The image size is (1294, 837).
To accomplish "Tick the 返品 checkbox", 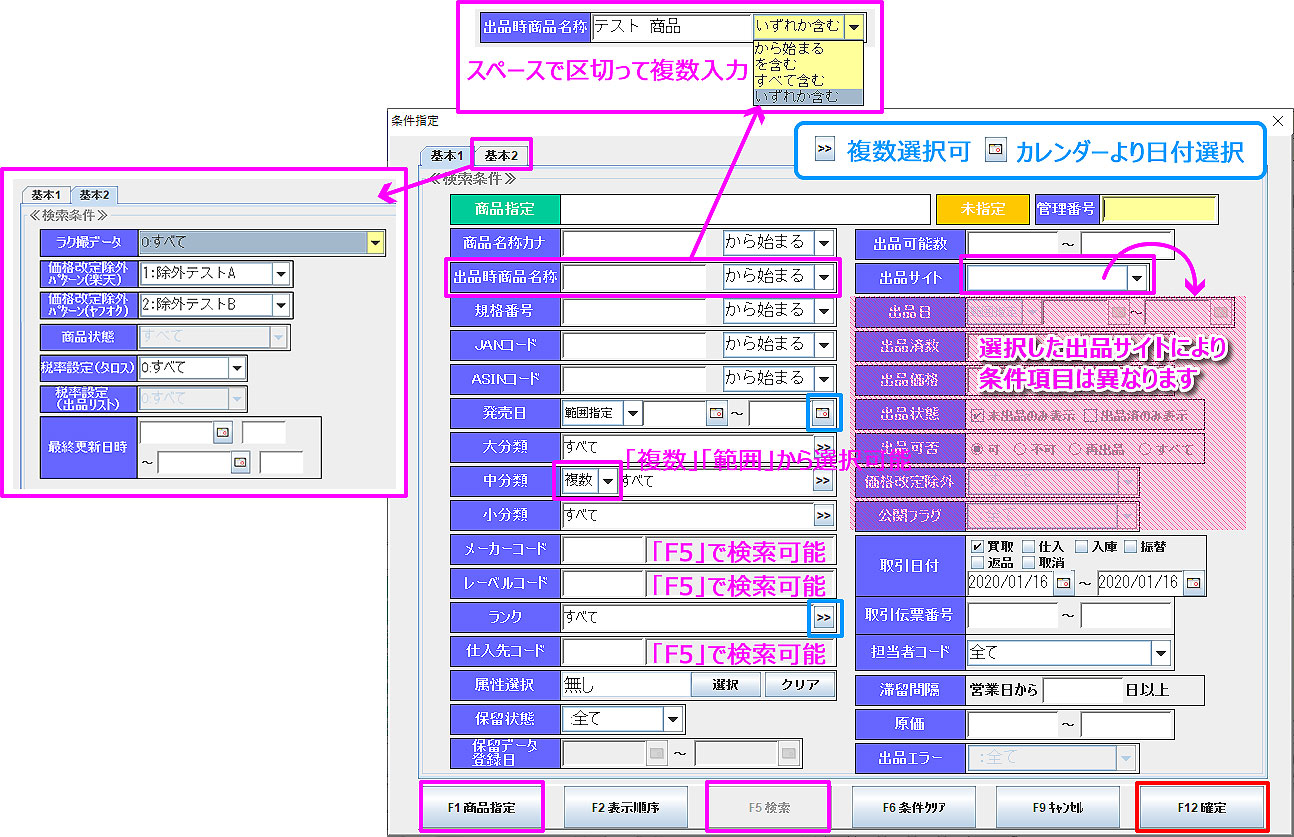I will point(977,562).
